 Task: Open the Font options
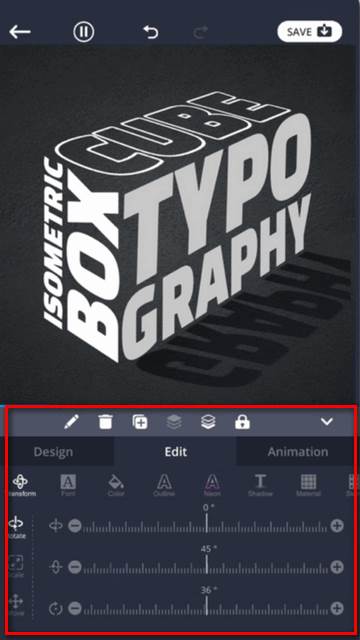coord(68,485)
